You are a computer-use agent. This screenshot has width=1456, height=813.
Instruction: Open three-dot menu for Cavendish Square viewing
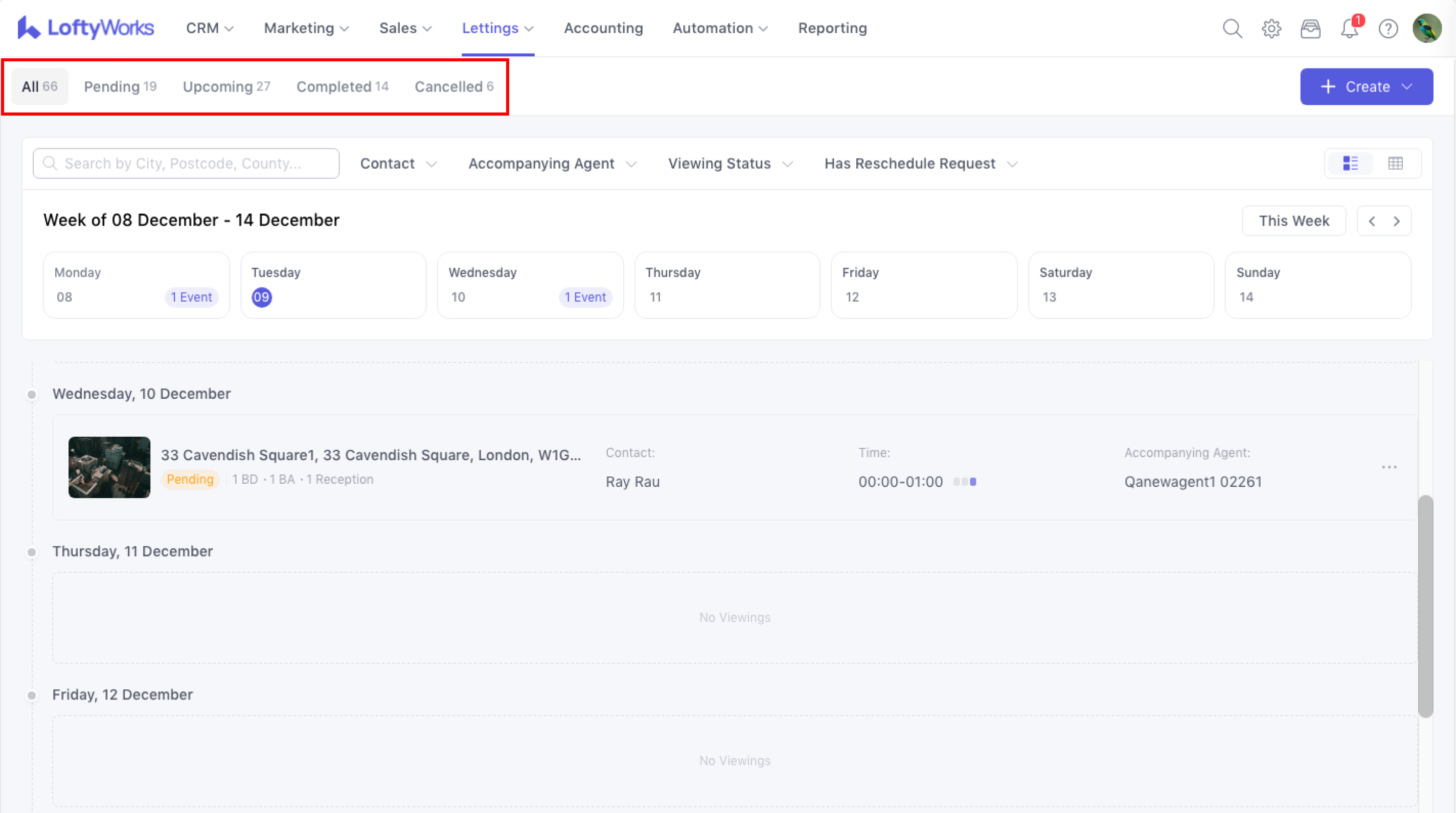pos(1390,467)
